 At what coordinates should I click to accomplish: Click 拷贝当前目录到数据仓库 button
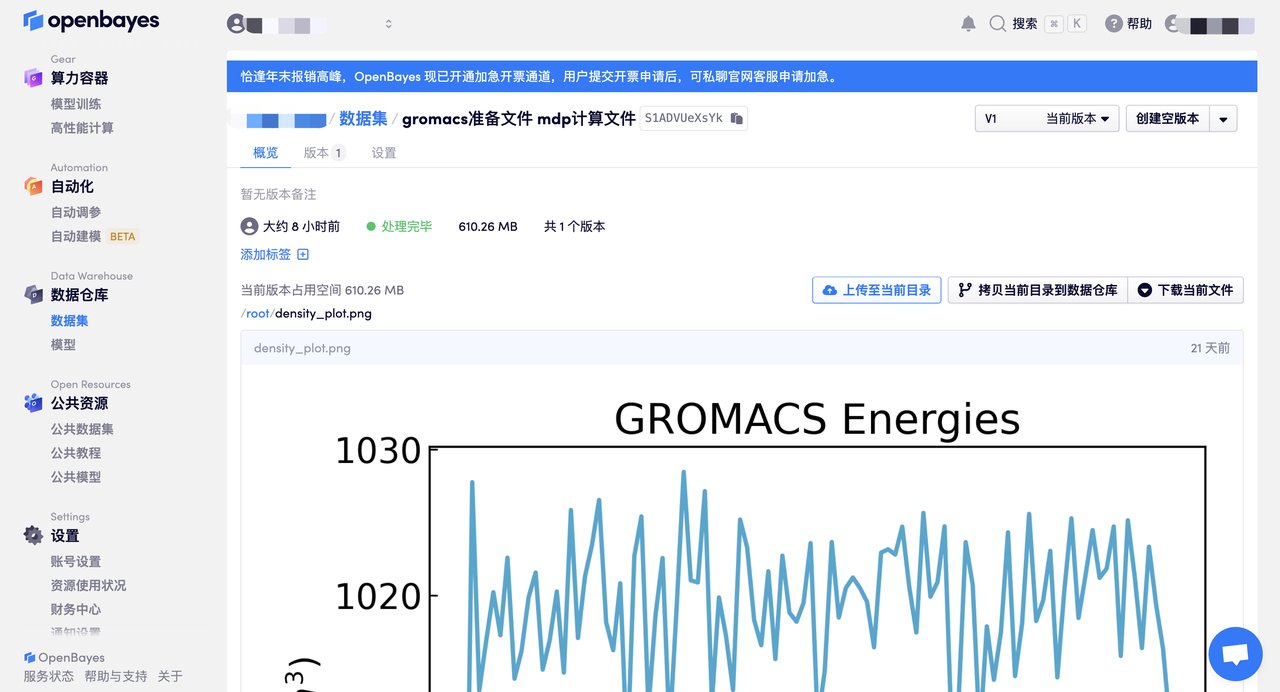point(1037,290)
